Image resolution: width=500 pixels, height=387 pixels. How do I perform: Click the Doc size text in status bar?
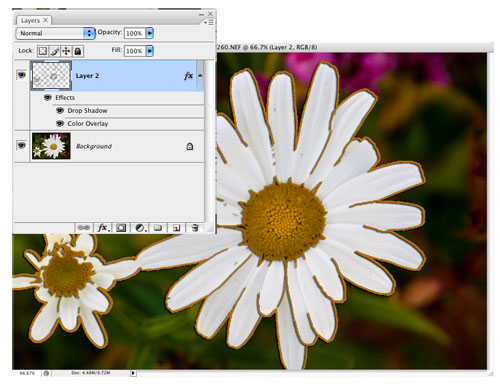91,373
